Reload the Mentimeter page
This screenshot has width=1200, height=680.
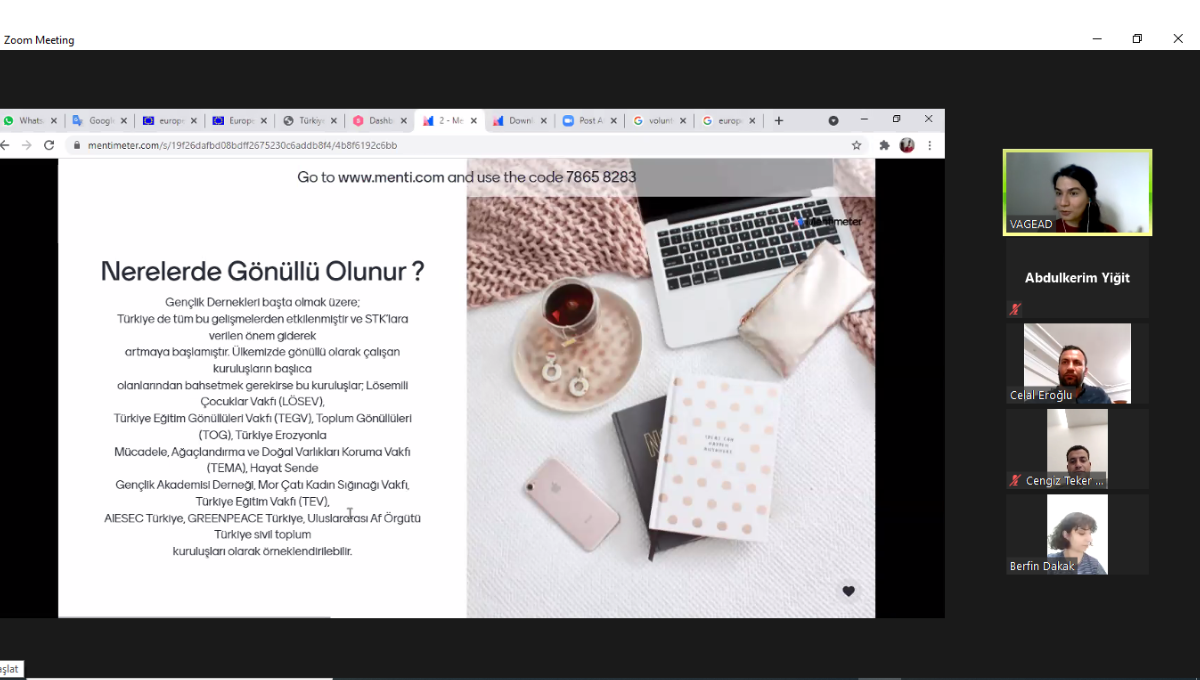[x=49, y=145]
